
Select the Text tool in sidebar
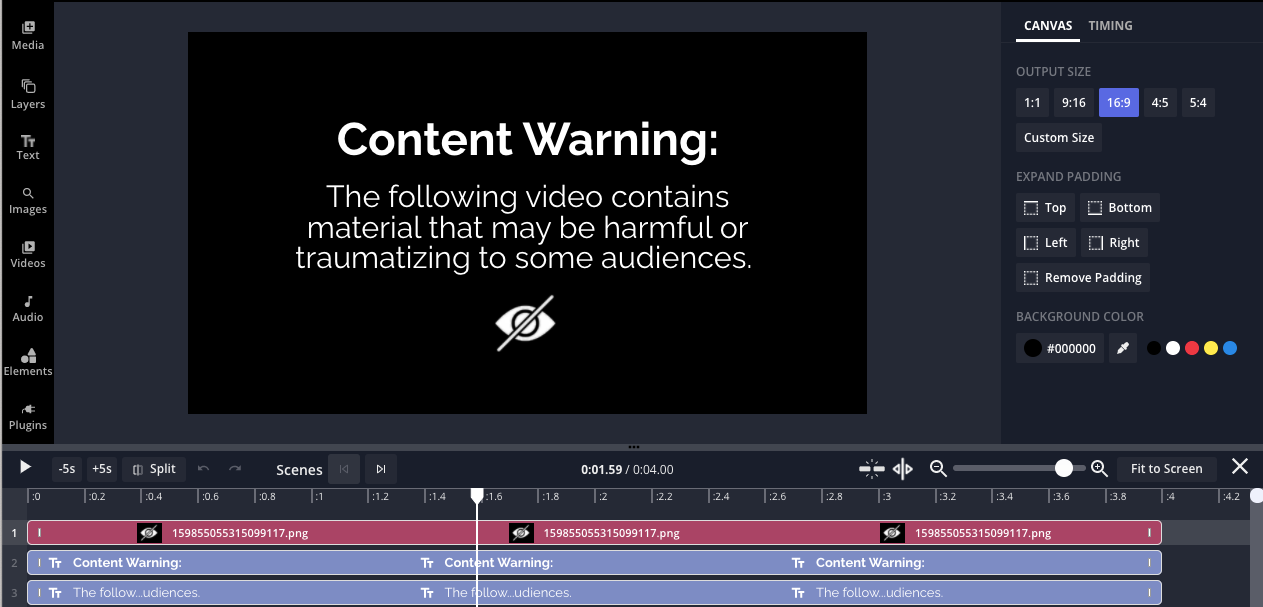[x=28, y=148]
